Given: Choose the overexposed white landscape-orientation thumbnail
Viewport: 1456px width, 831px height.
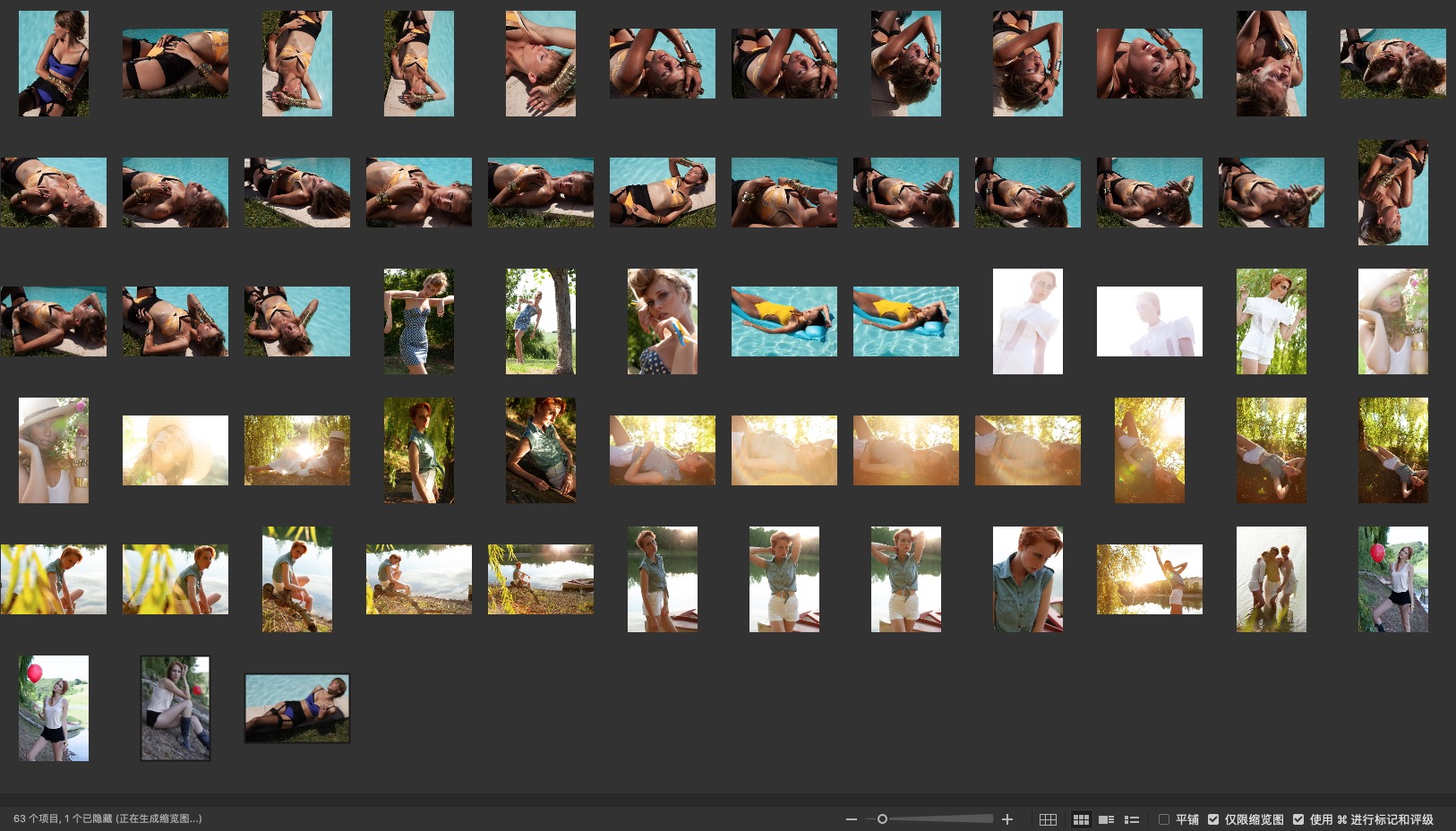Looking at the screenshot, I should [1150, 321].
